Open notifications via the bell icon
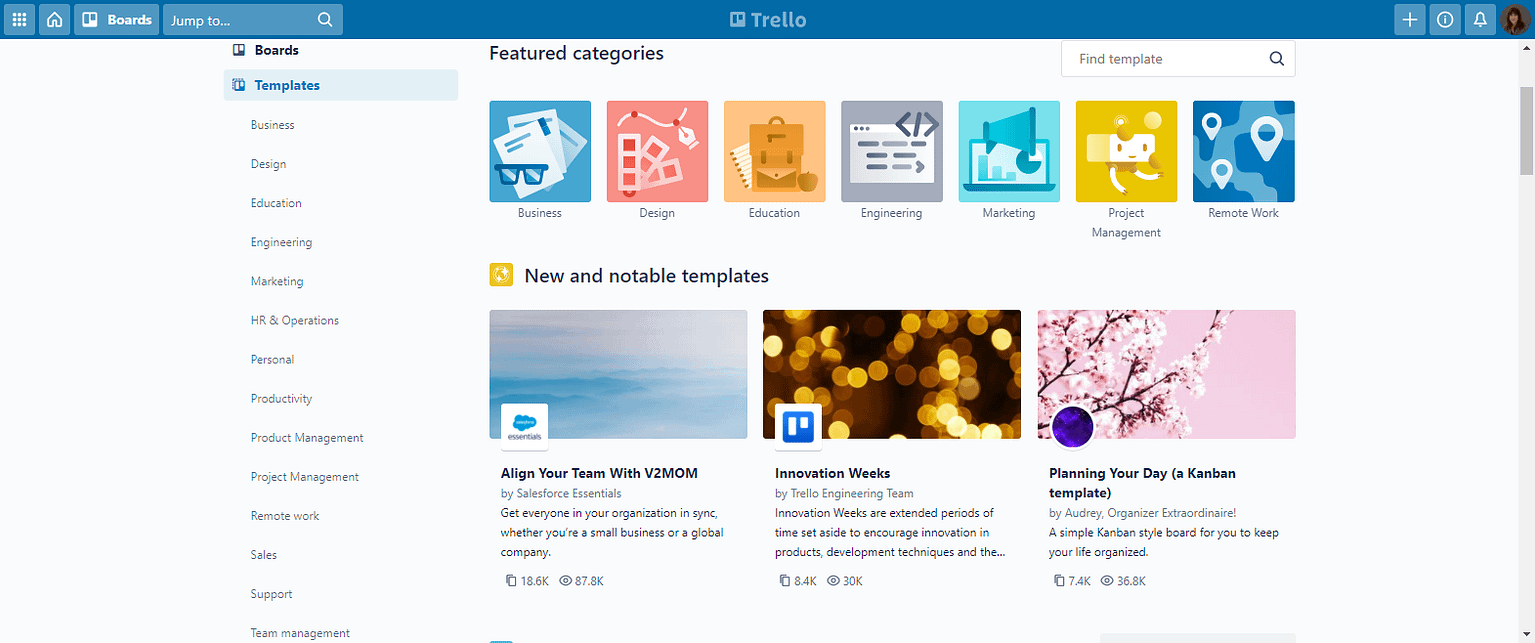 point(1480,19)
